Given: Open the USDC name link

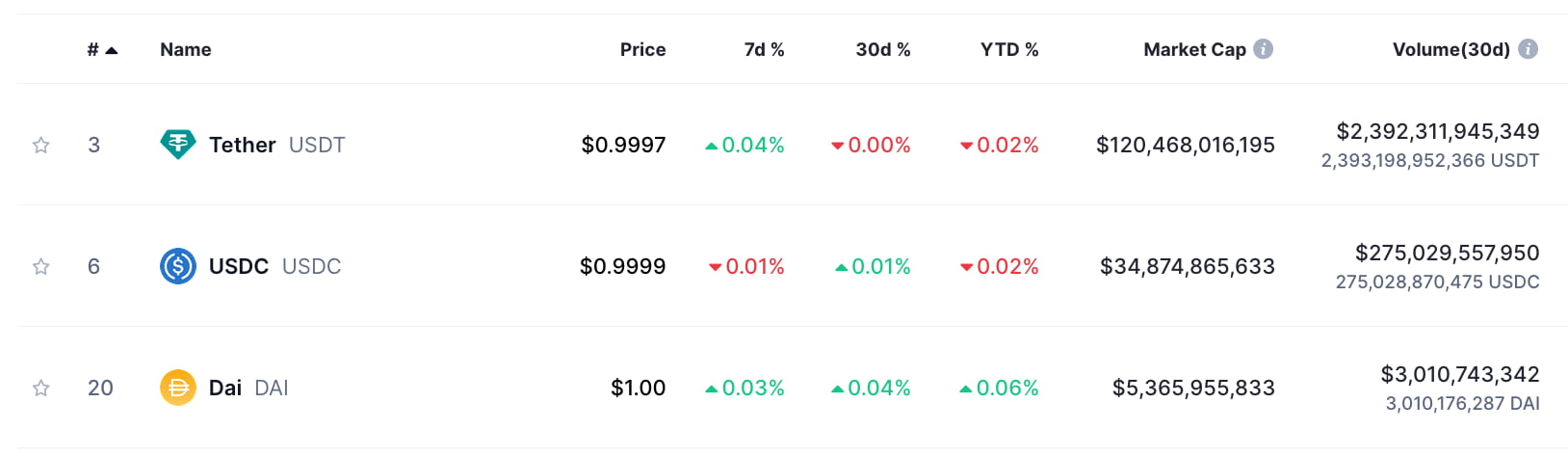Looking at the screenshot, I should point(239,266).
